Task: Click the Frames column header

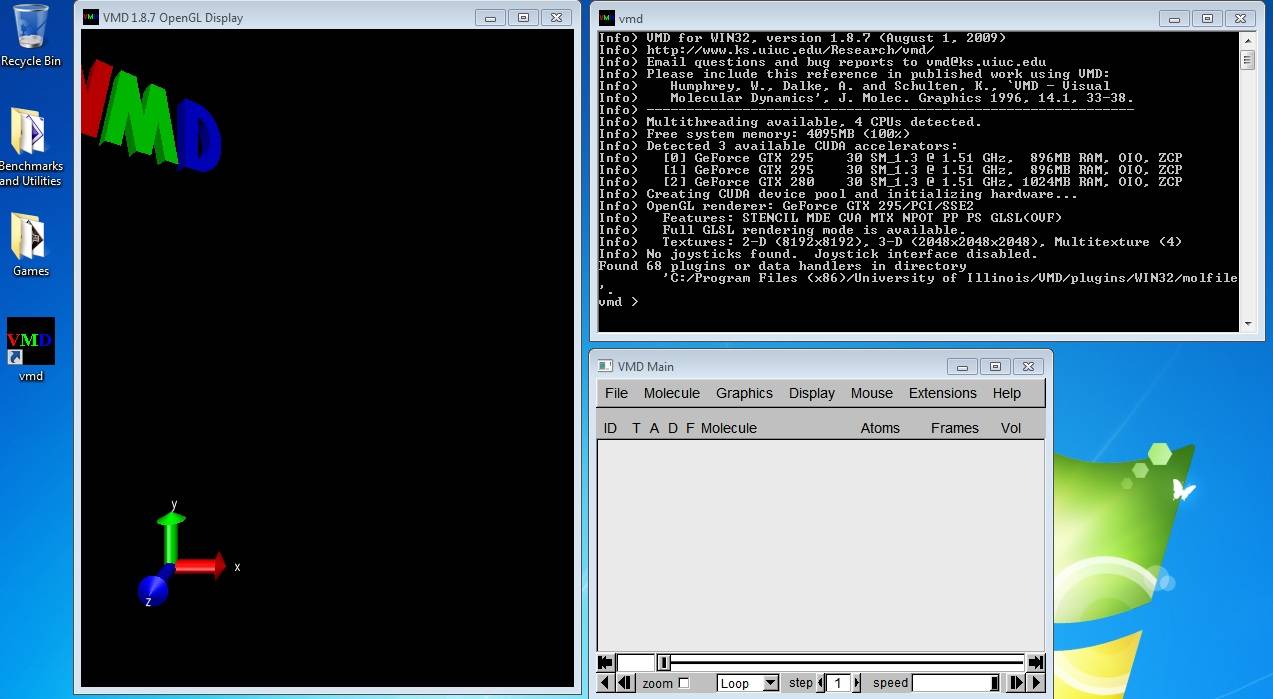Action: click(955, 428)
